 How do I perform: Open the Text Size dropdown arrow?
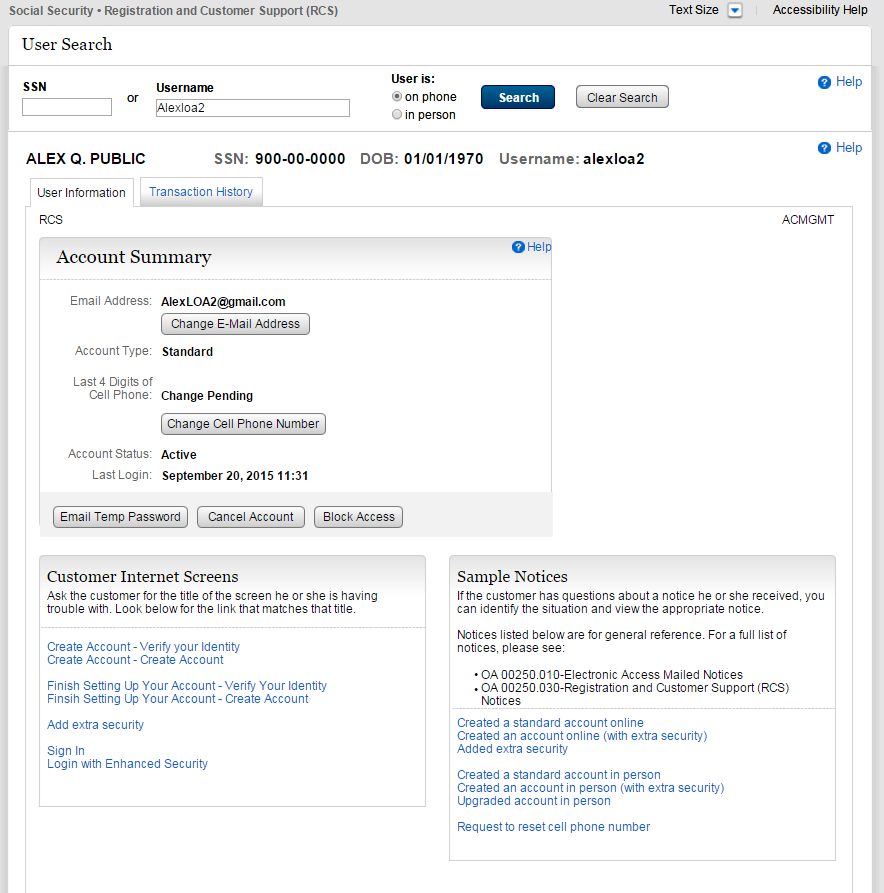(735, 10)
